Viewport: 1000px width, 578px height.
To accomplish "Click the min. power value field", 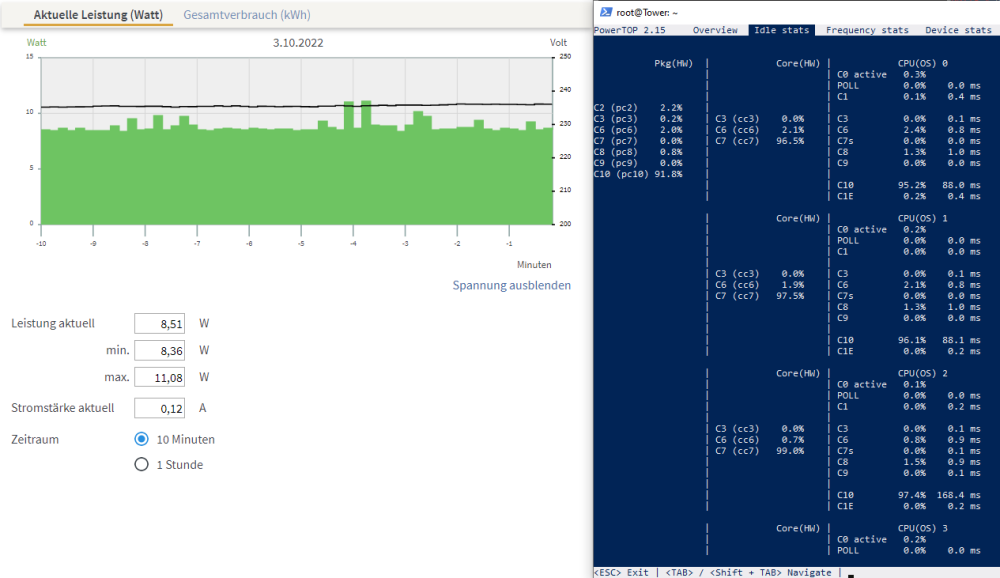I will tap(159, 350).
